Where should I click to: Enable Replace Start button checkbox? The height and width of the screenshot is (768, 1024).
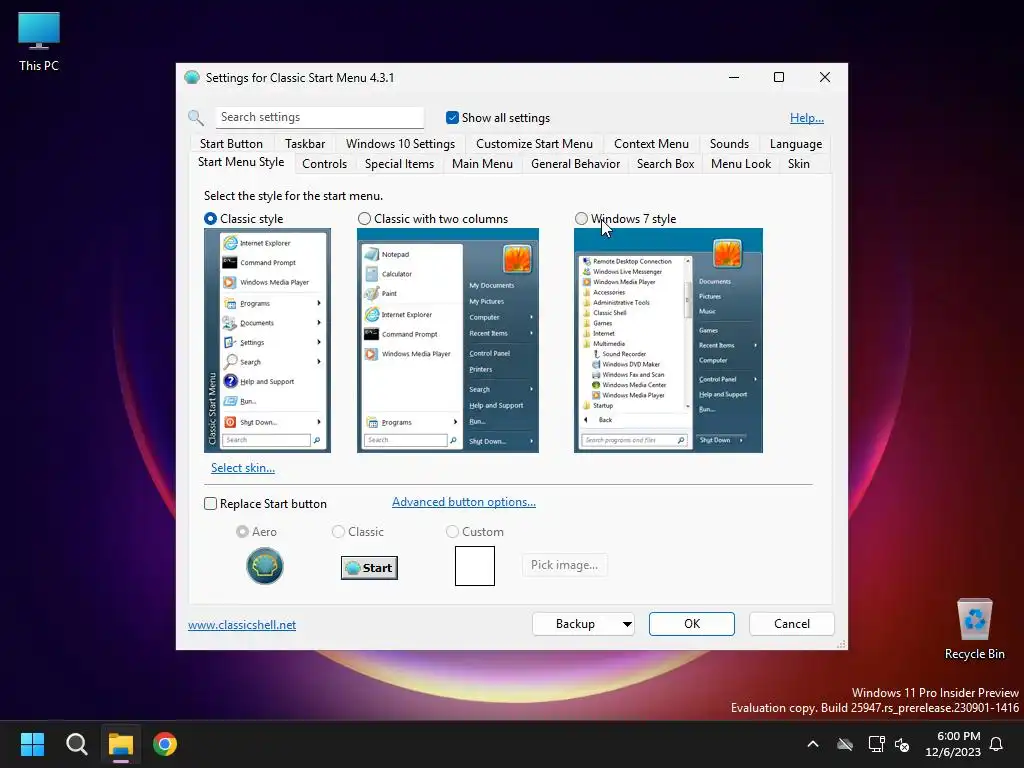pos(210,504)
